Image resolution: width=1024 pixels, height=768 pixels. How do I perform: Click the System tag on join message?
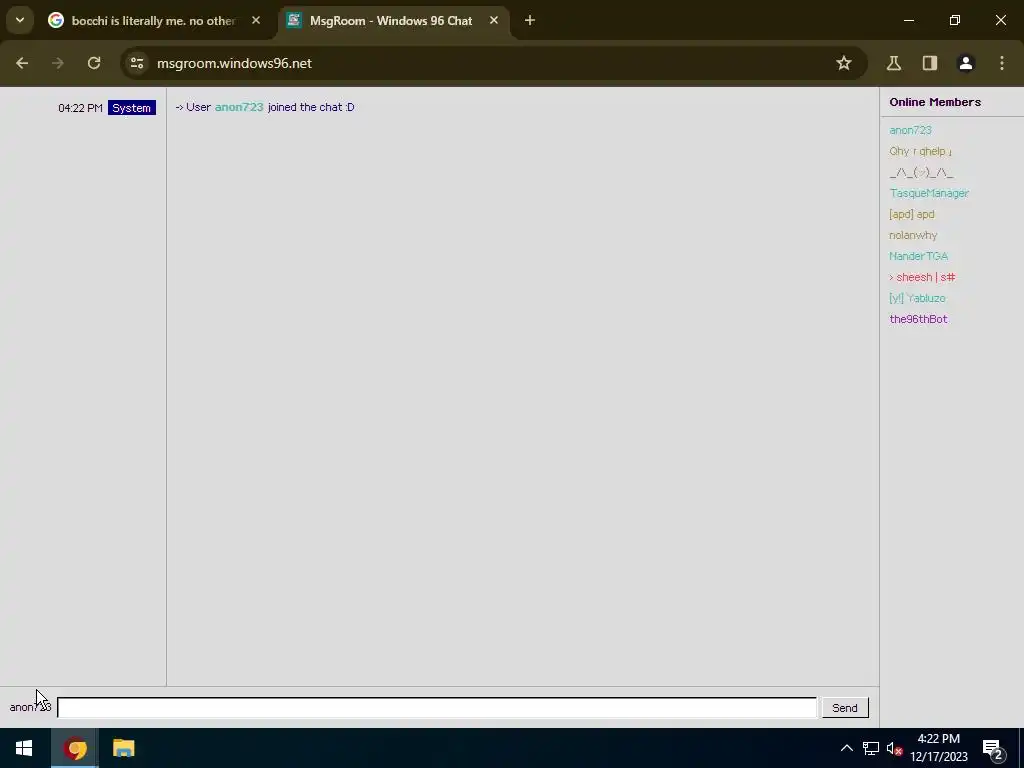pyautogui.click(x=131, y=108)
